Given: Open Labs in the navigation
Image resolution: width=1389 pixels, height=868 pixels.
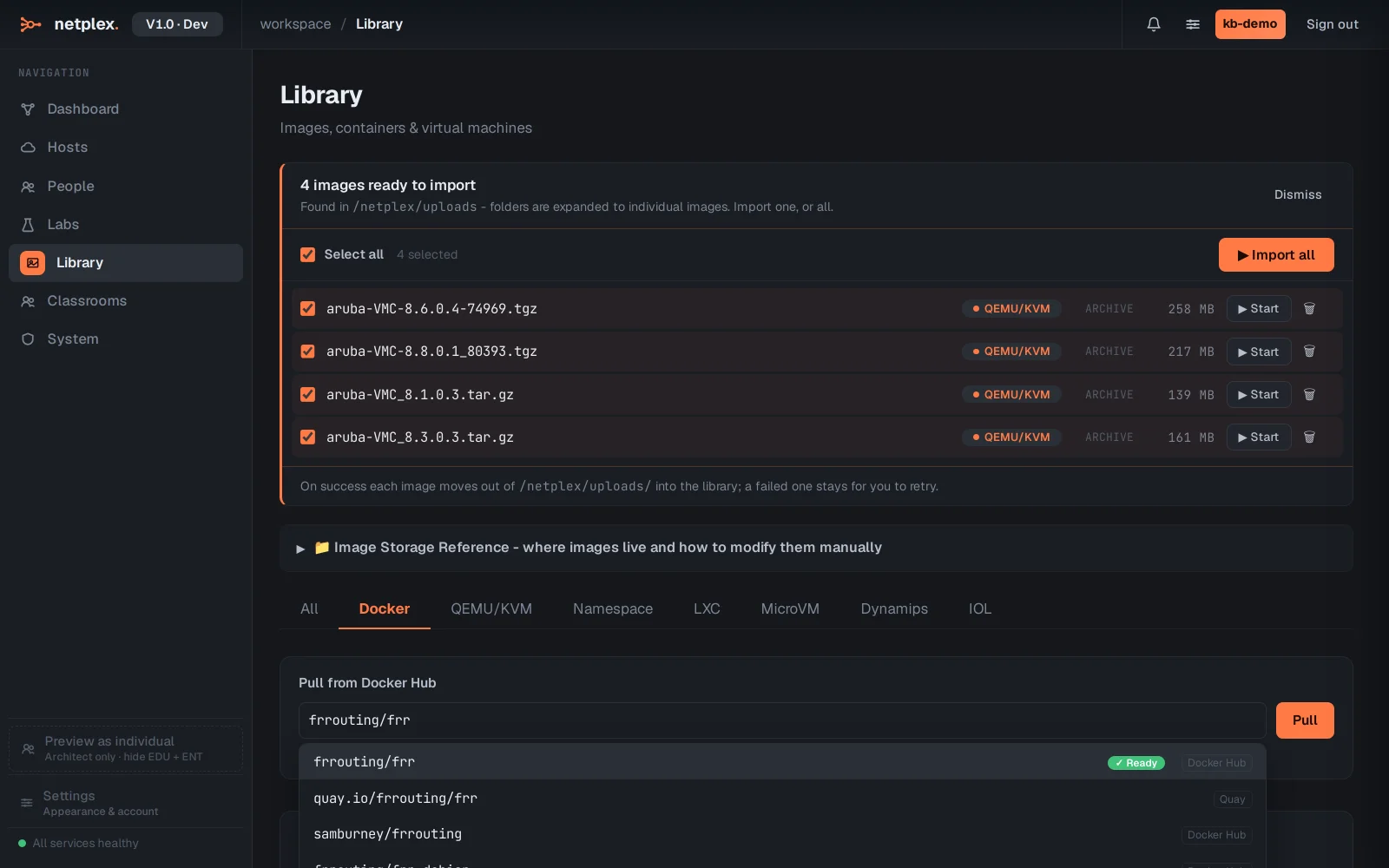Looking at the screenshot, I should pos(126,225).
